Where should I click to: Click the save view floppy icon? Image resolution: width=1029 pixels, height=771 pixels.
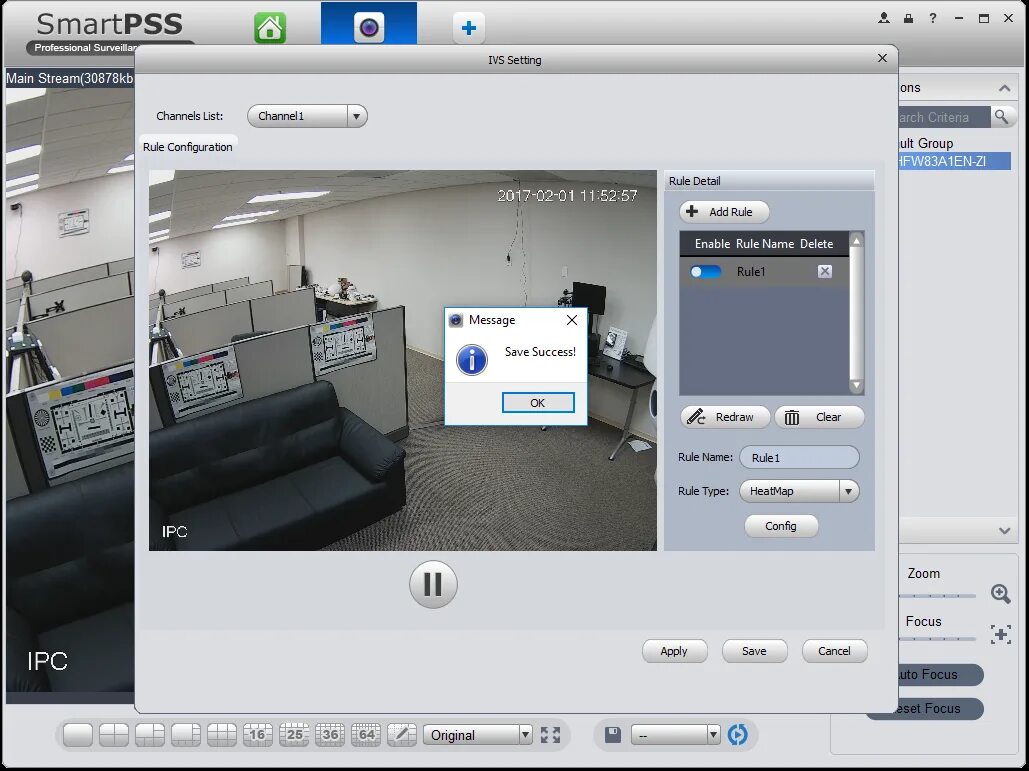pyautogui.click(x=613, y=735)
